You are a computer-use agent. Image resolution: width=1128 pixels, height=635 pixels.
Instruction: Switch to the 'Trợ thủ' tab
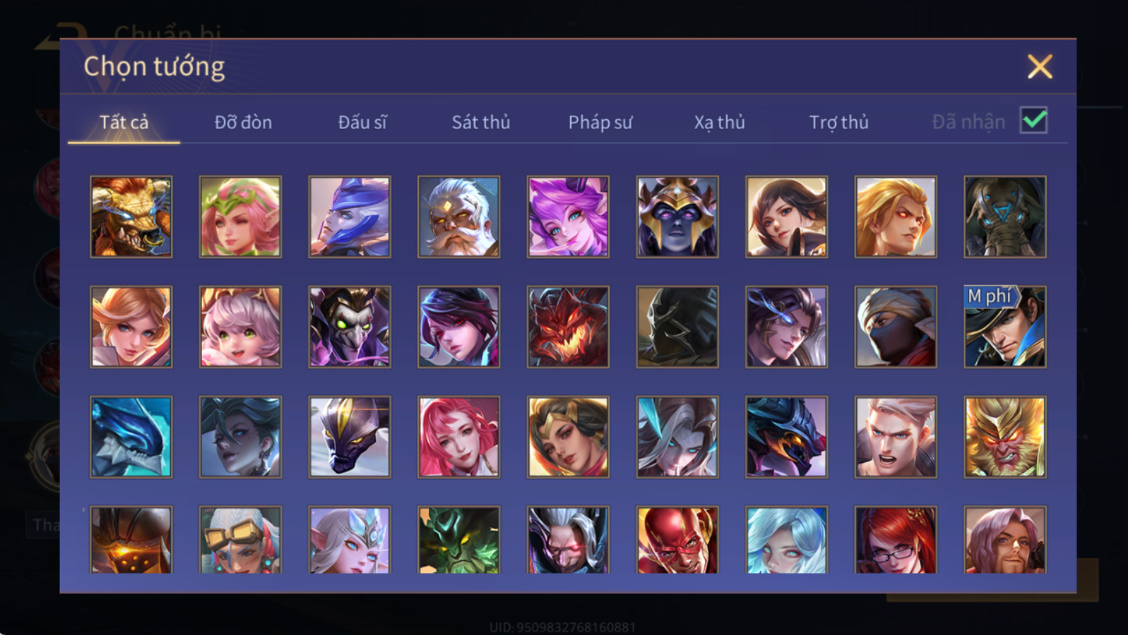(x=839, y=122)
